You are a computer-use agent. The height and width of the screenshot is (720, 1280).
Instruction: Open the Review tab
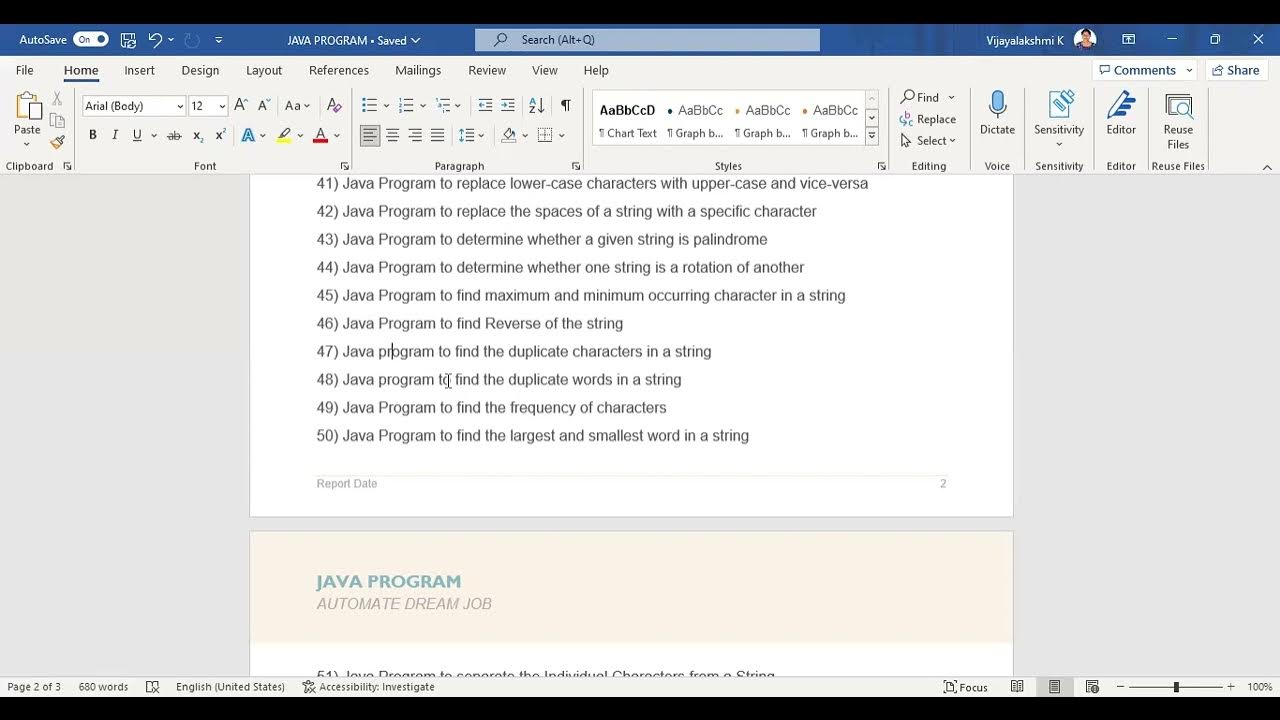487,70
